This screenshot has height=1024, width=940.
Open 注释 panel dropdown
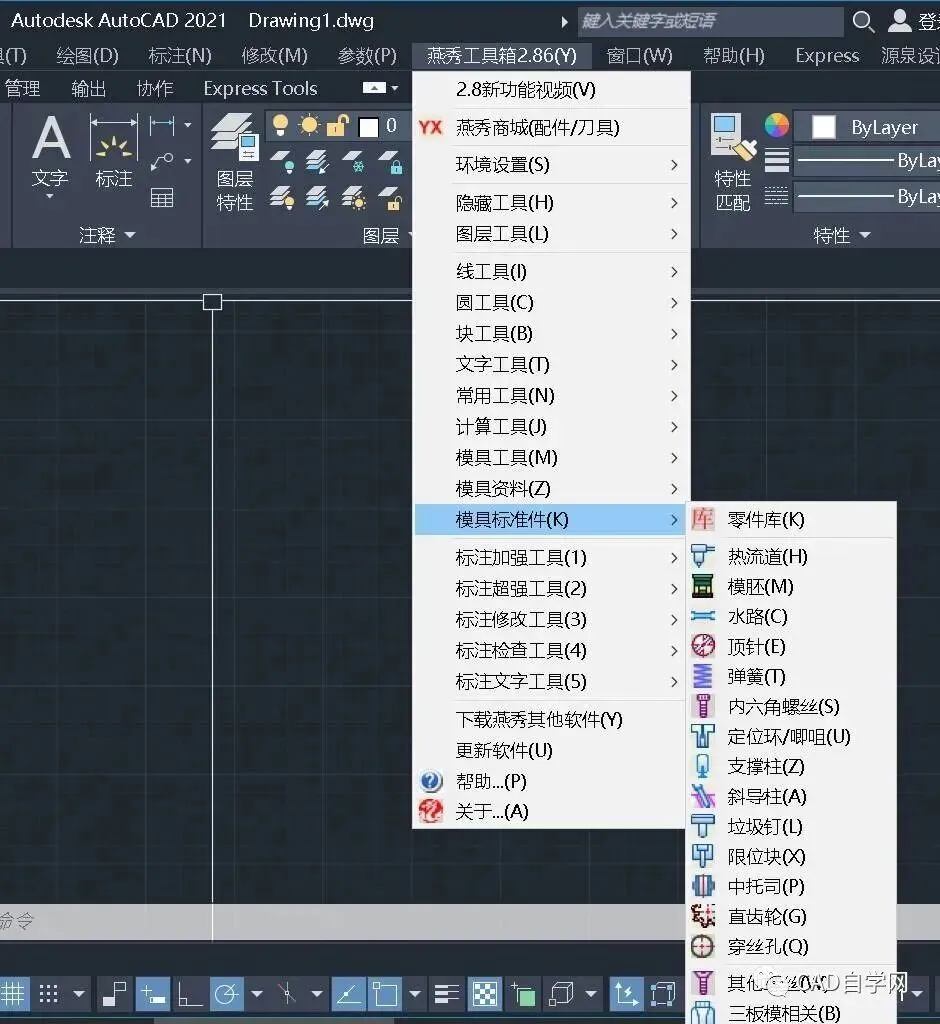(x=106, y=234)
